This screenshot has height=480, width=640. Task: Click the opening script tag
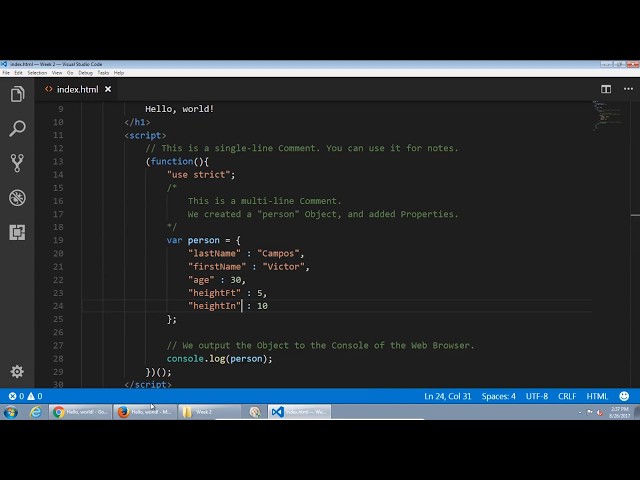[x=145, y=136]
